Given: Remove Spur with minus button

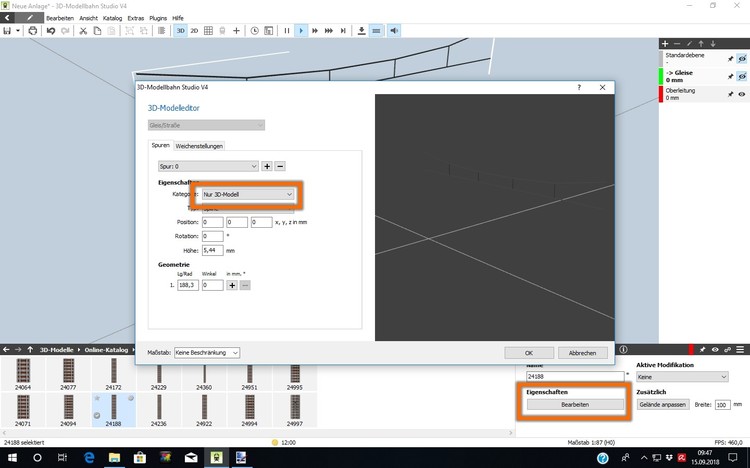Looking at the screenshot, I should tap(280, 166).
